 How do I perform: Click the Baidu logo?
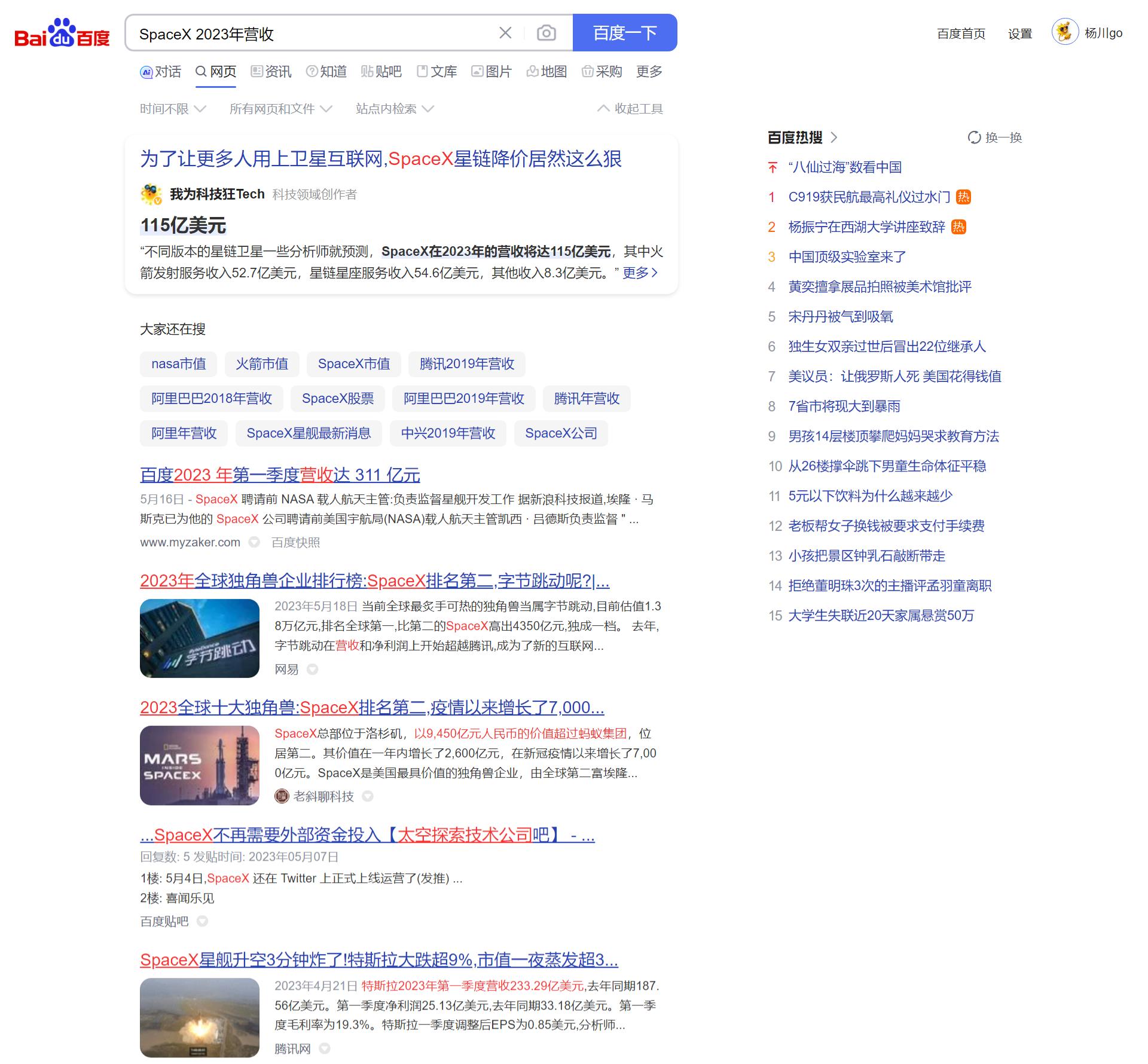[62, 34]
